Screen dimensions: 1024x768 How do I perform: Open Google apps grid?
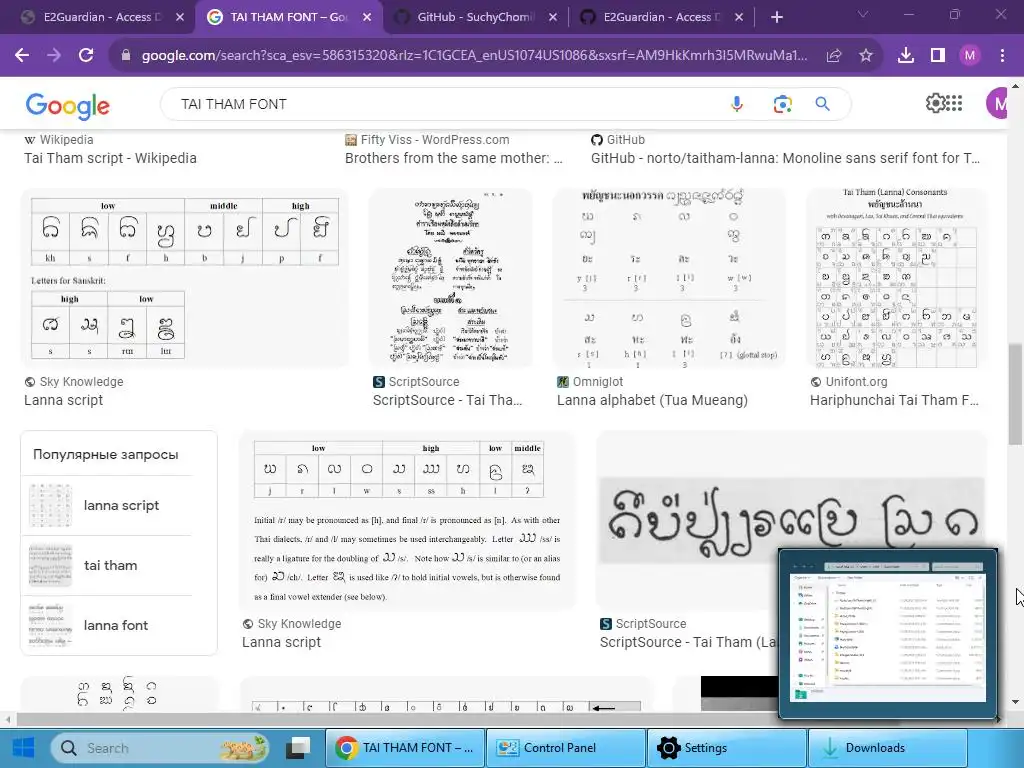(954, 103)
